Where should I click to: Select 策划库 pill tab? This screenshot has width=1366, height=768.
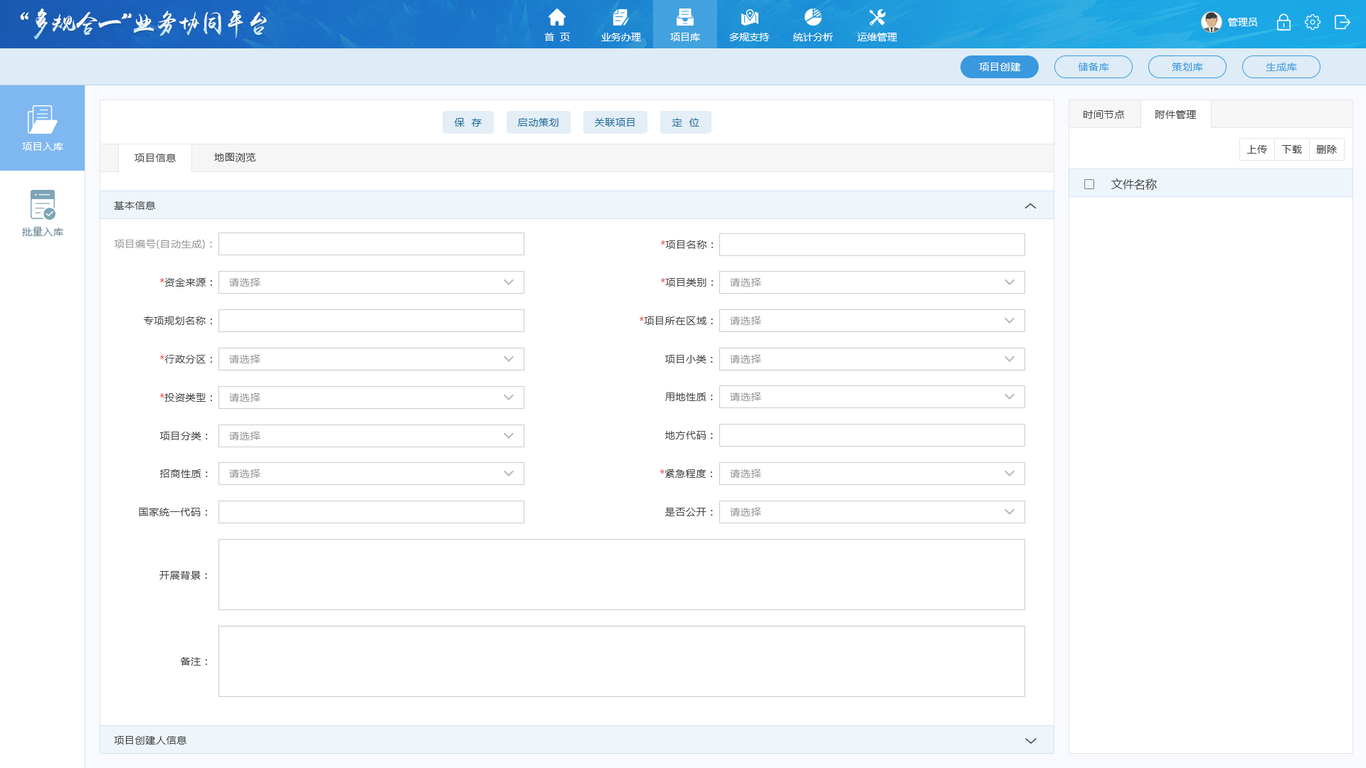coord(1187,67)
